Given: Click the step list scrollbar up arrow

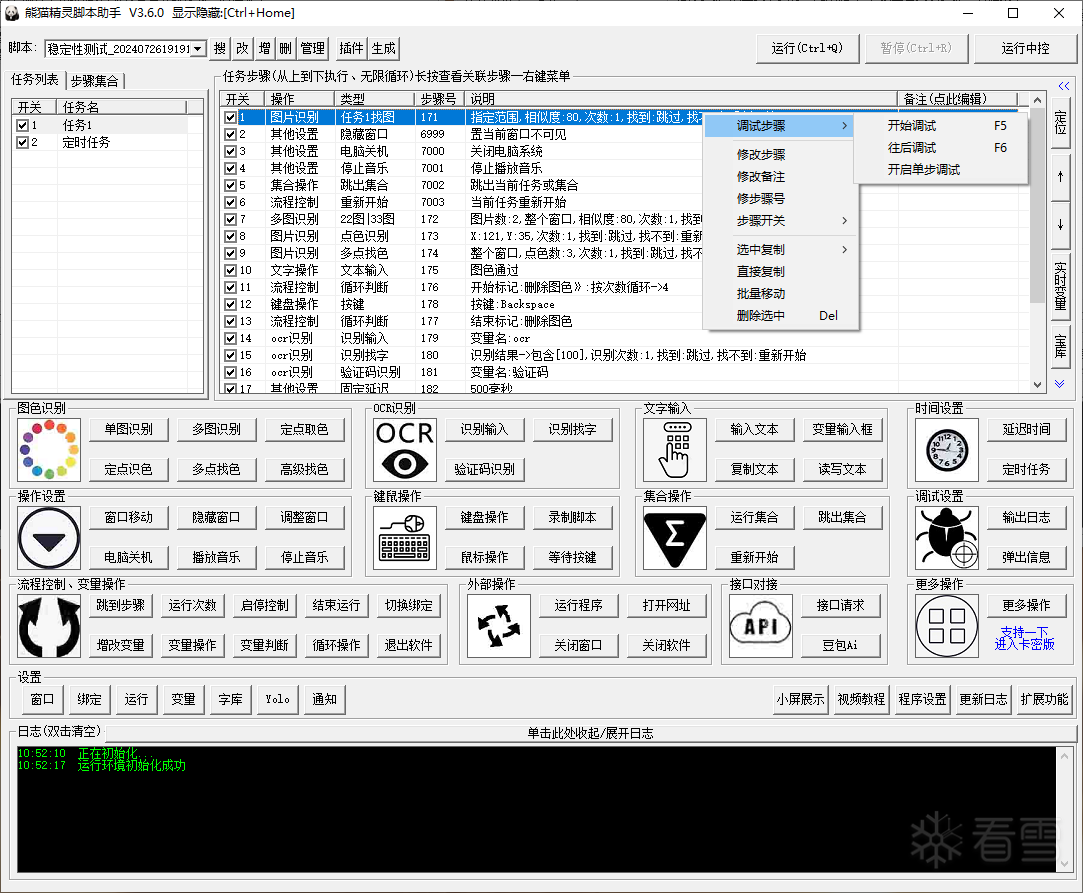Looking at the screenshot, I should pos(1037,100).
